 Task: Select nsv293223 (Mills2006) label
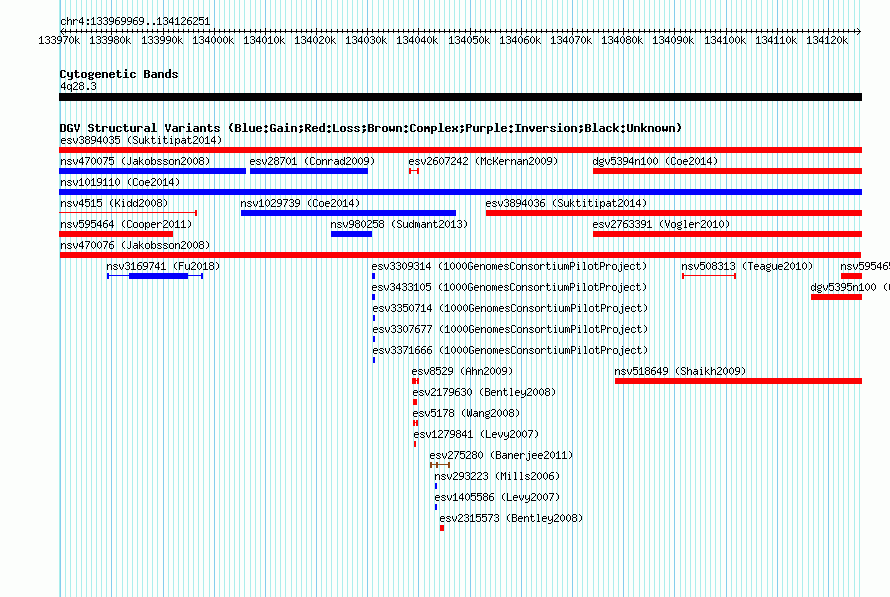(x=497, y=476)
